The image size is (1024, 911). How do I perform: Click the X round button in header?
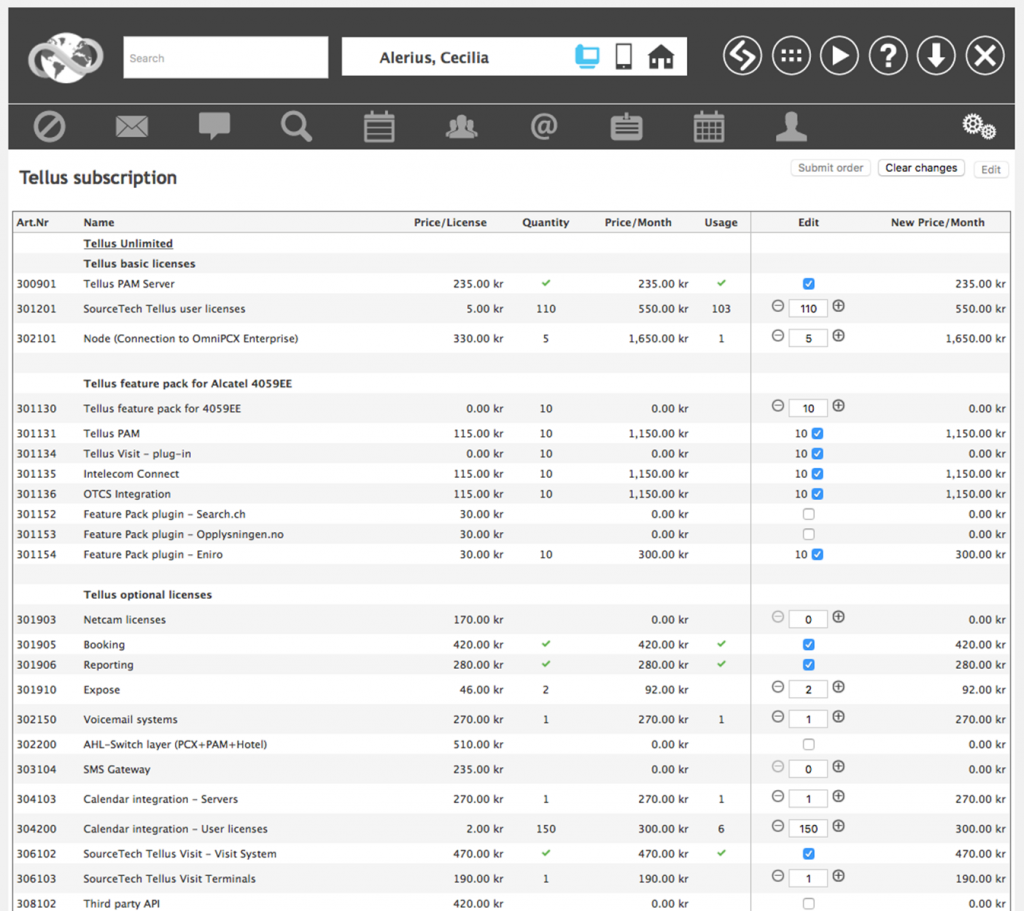tap(985, 56)
